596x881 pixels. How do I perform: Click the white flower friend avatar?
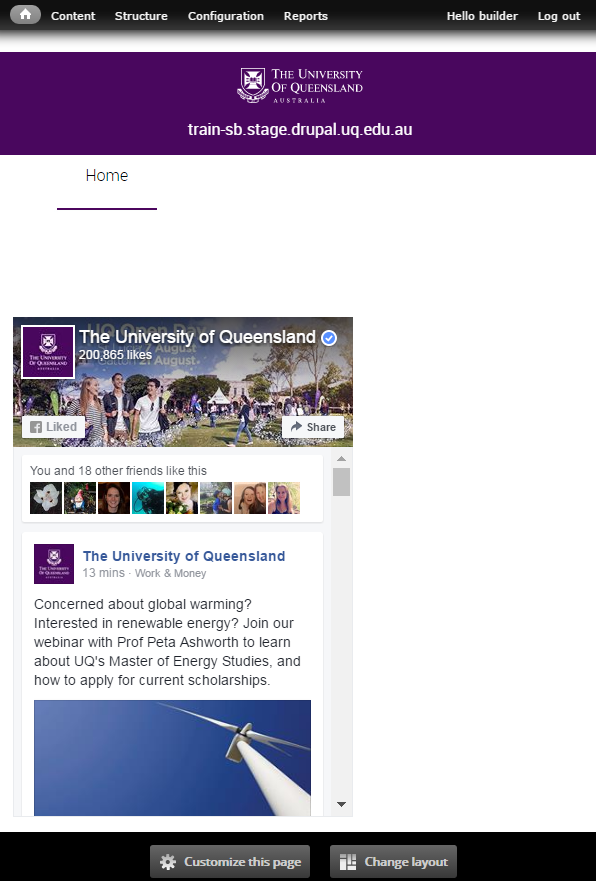46,498
